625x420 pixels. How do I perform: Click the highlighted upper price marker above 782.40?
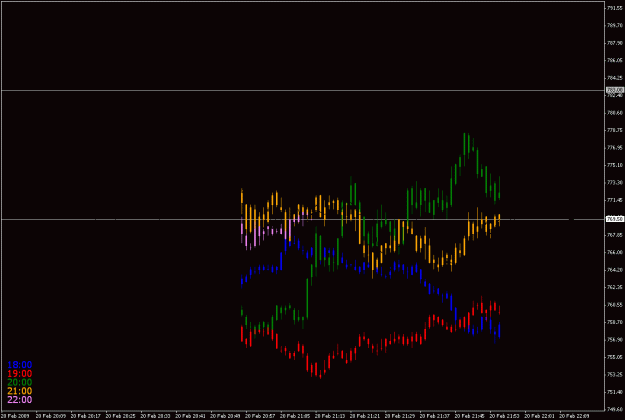pyautogui.click(x=615, y=90)
